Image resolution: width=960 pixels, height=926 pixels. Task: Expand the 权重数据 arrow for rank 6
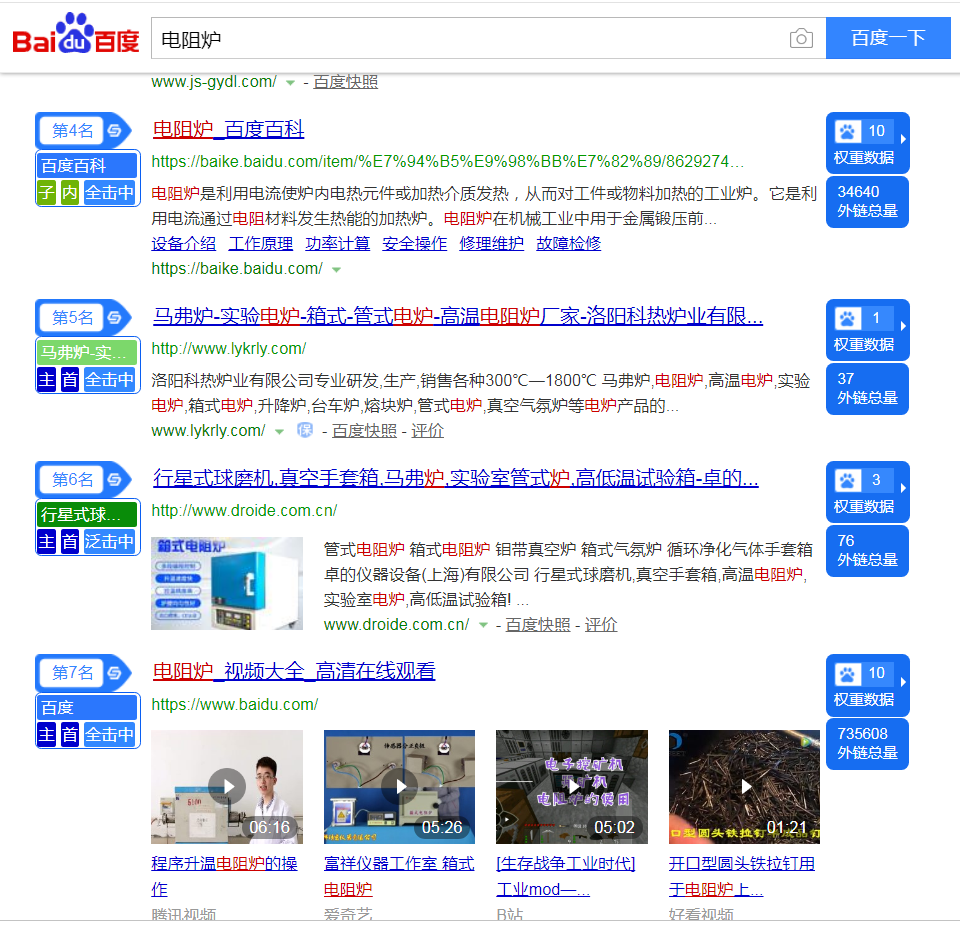coord(903,488)
